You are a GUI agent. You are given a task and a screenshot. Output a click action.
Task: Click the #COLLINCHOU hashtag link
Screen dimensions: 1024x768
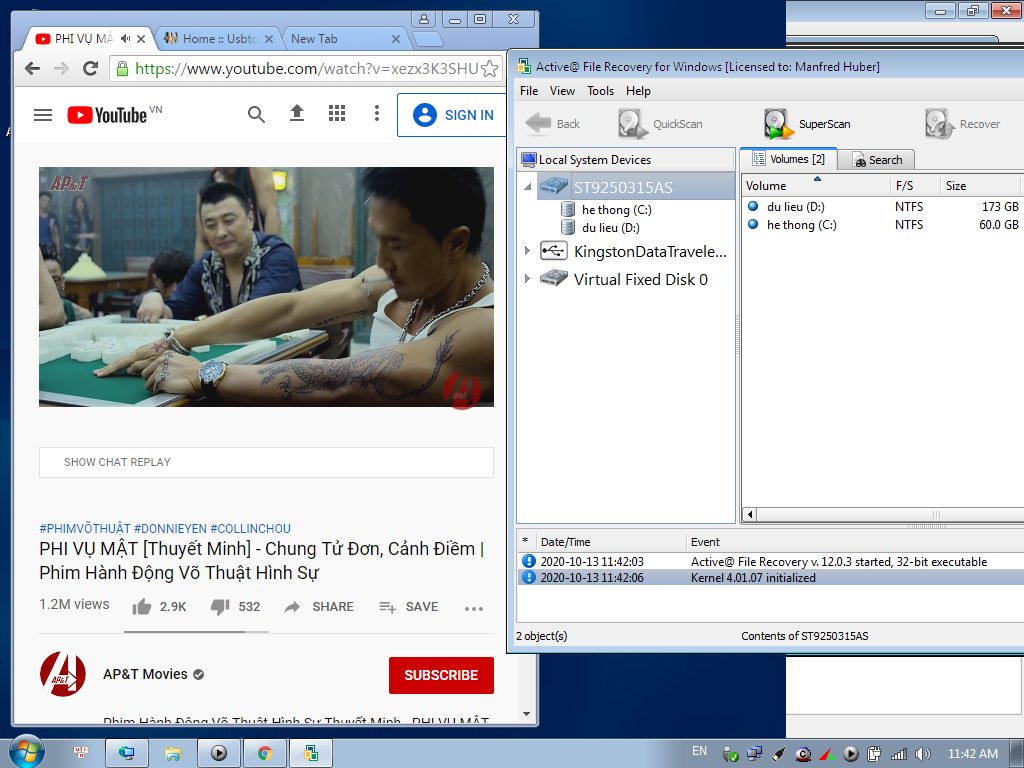coord(251,528)
